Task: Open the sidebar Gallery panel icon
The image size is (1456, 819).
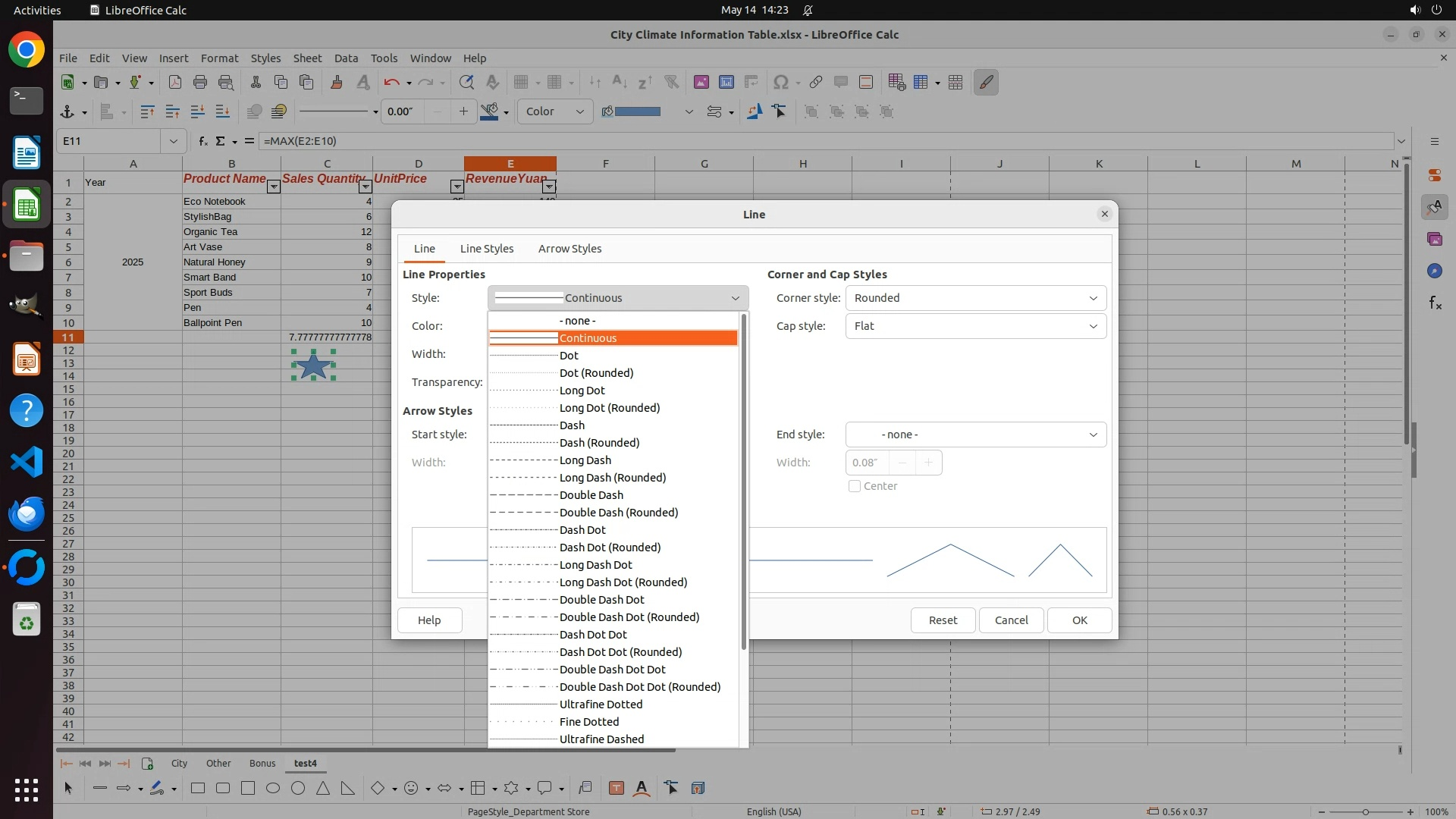Action: coord(1434,239)
